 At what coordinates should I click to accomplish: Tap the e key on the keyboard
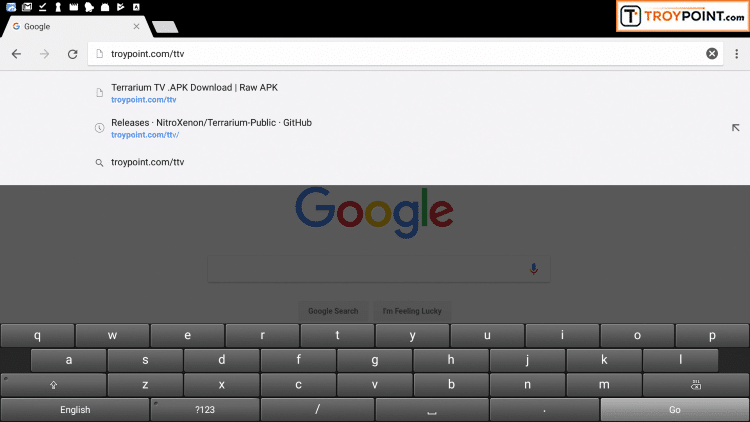[x=188, y=335]
